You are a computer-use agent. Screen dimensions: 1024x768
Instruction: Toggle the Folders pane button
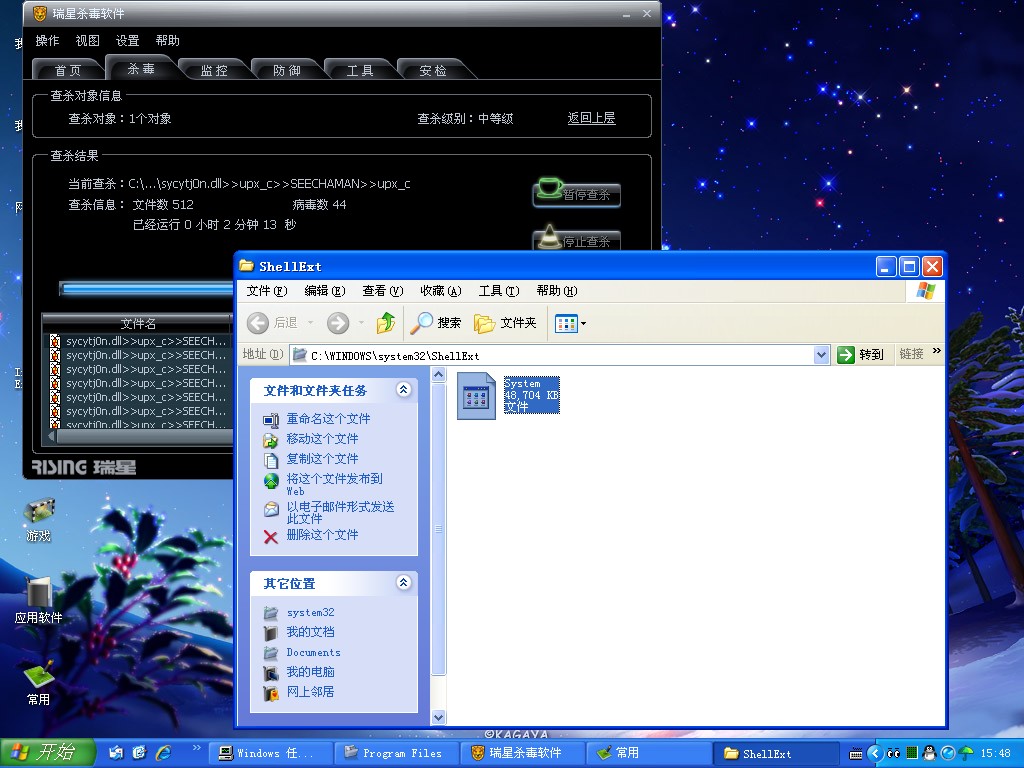click(x=506, y=323)
